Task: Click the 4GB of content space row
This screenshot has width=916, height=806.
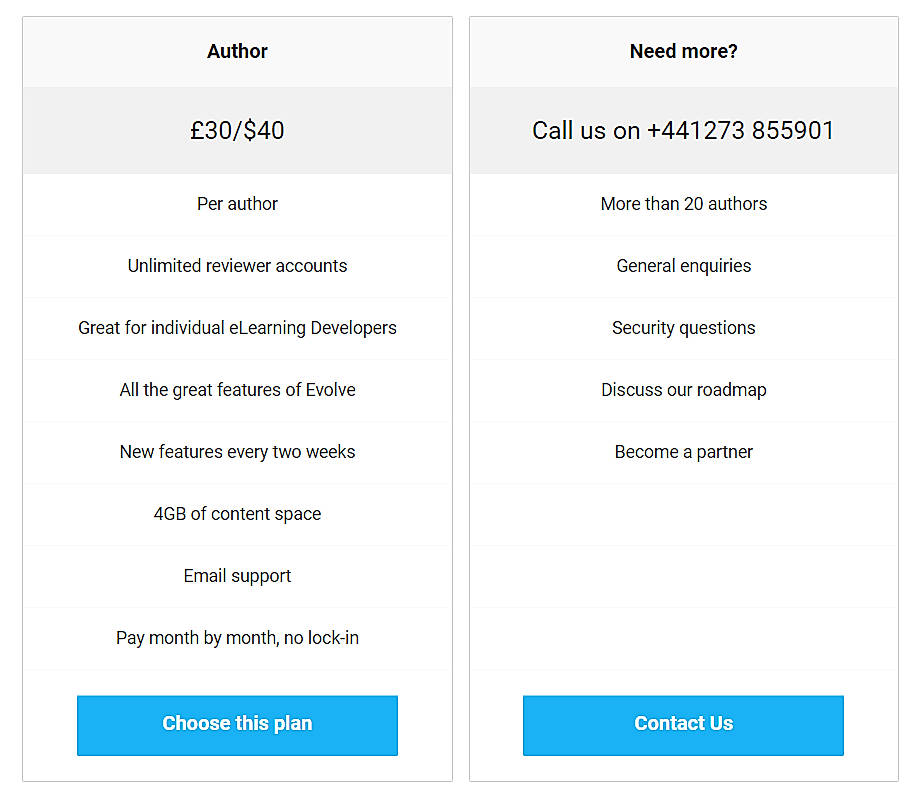Action: 237,514
